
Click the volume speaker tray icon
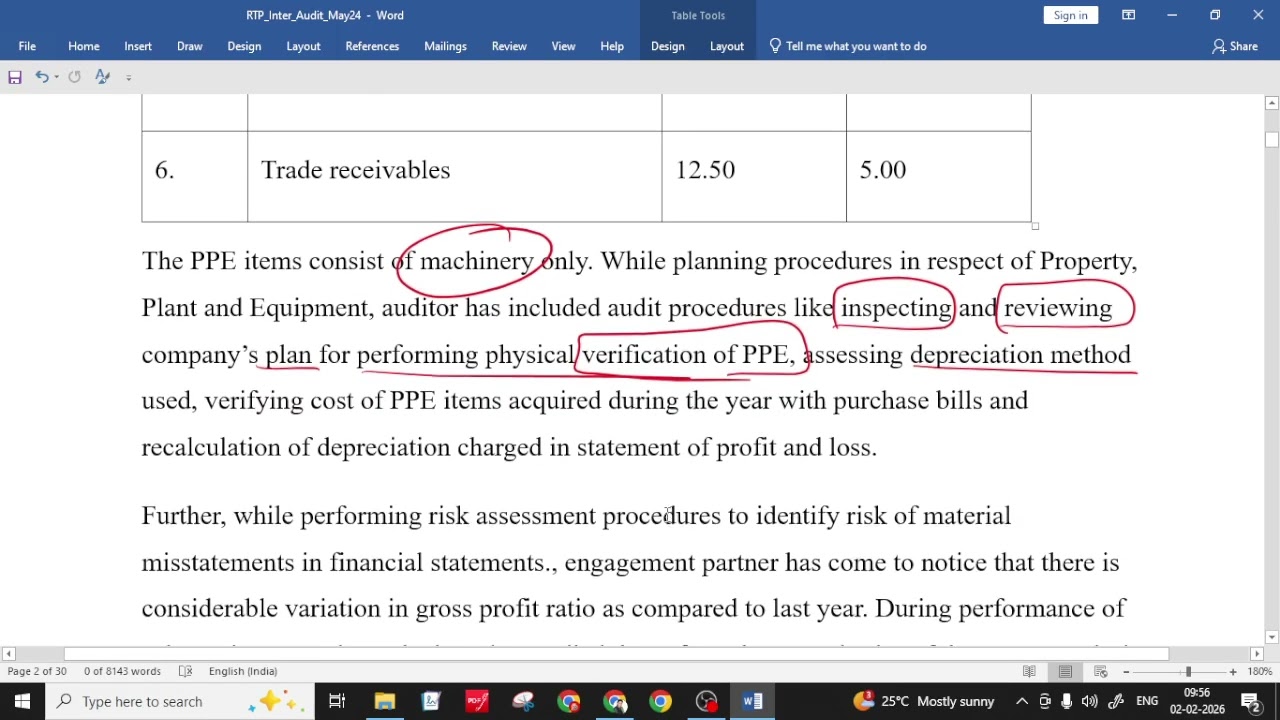[1090, 701]
